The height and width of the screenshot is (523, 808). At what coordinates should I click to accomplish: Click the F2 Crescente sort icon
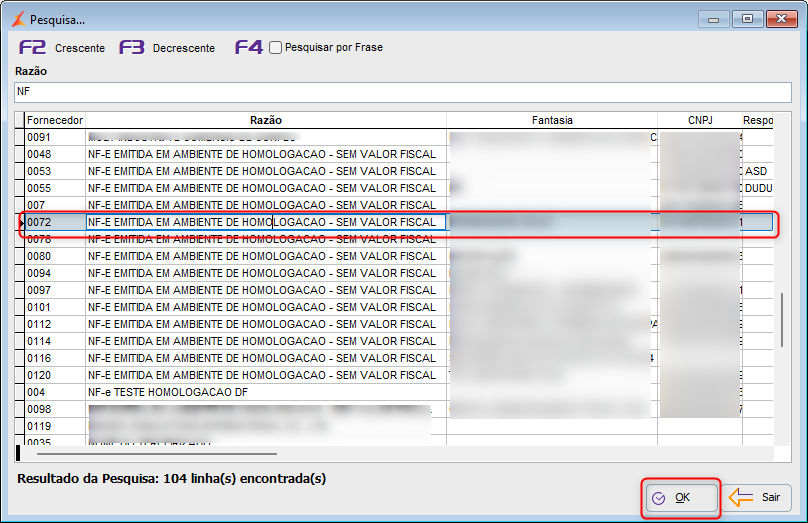point(32,47)
